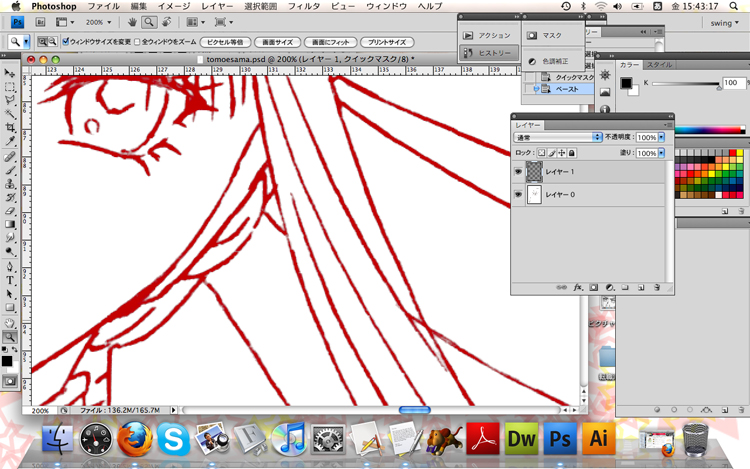Hide レイヤー 0 with its eye icon
Image resolution: width=750 pixels, height=469 pixels.
[518, 195]
